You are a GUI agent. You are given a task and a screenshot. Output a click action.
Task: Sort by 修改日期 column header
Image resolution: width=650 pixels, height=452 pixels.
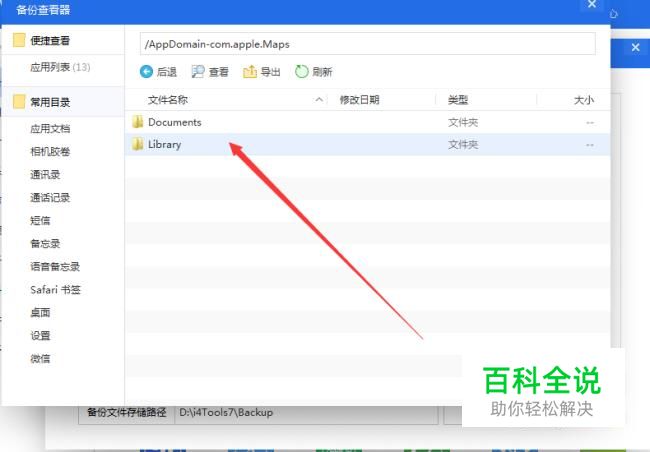pyautogui.click(x=359, y=100)
